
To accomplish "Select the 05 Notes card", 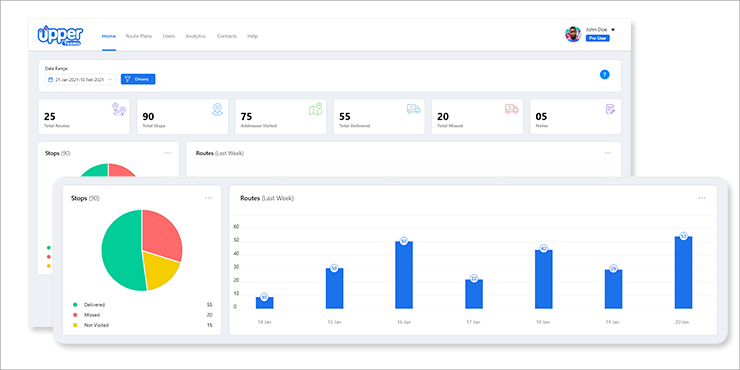I will pyautogui.click(x=576, y=117).
